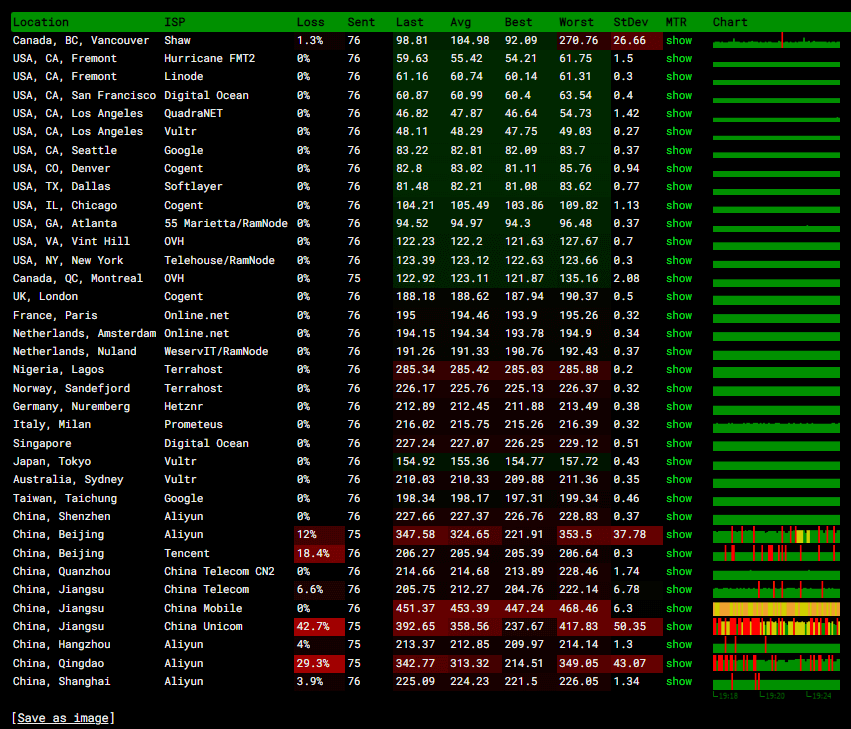This screenshot has height=729, width=851.
Task: Click the 'Italy, Milan' location cell
Action: 52,424
